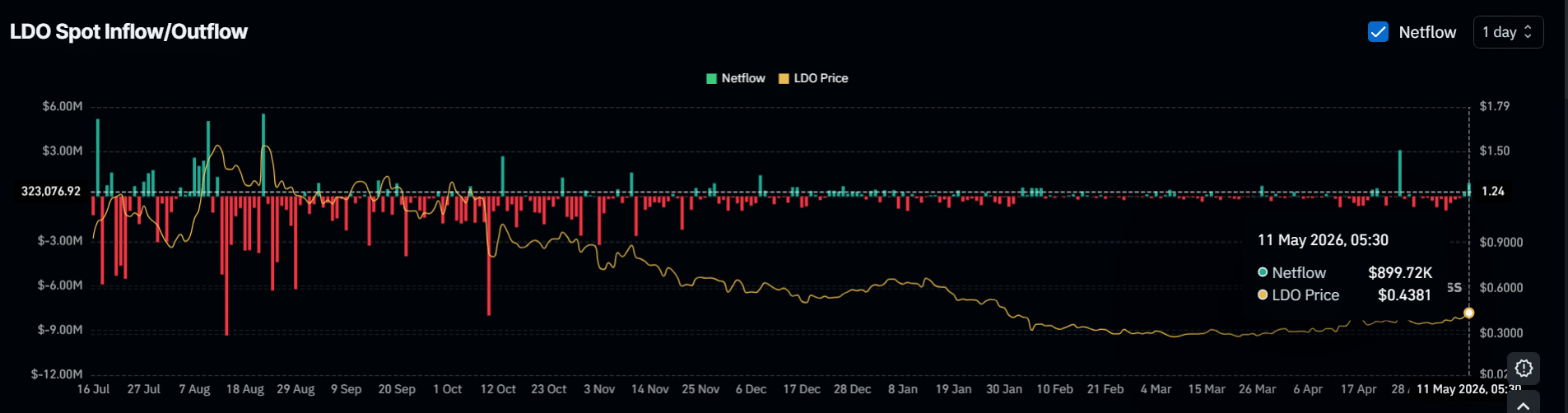This screenshot has height=413, width=1568.
Task: Click the LDO Spot Inflow/Outflow title
Action: pyautogui.click(x=128, y=31)
